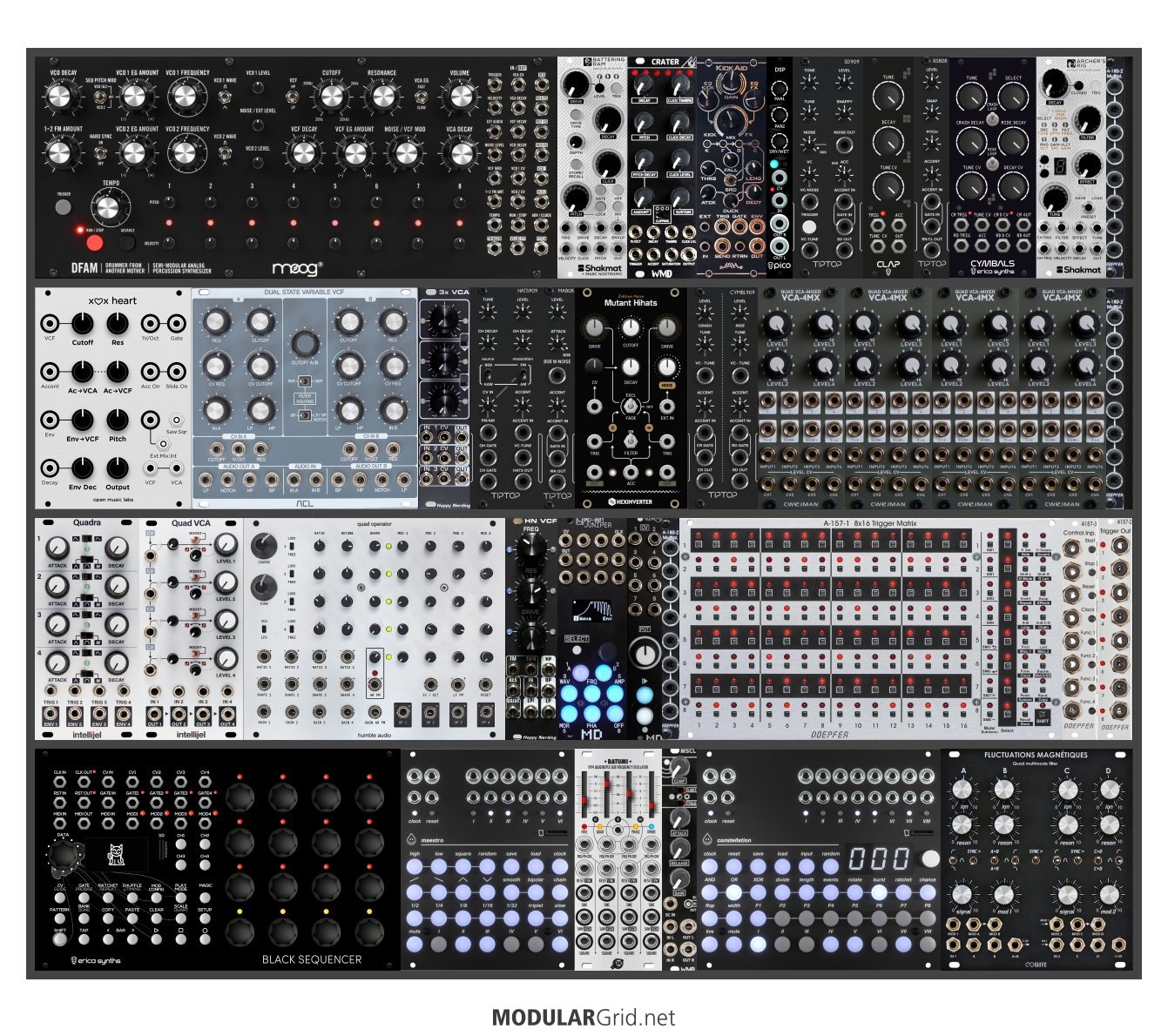Click the x0x heart Env Dec knob
This screenshot has width=1168, height=1036.
tap(82, 469)
